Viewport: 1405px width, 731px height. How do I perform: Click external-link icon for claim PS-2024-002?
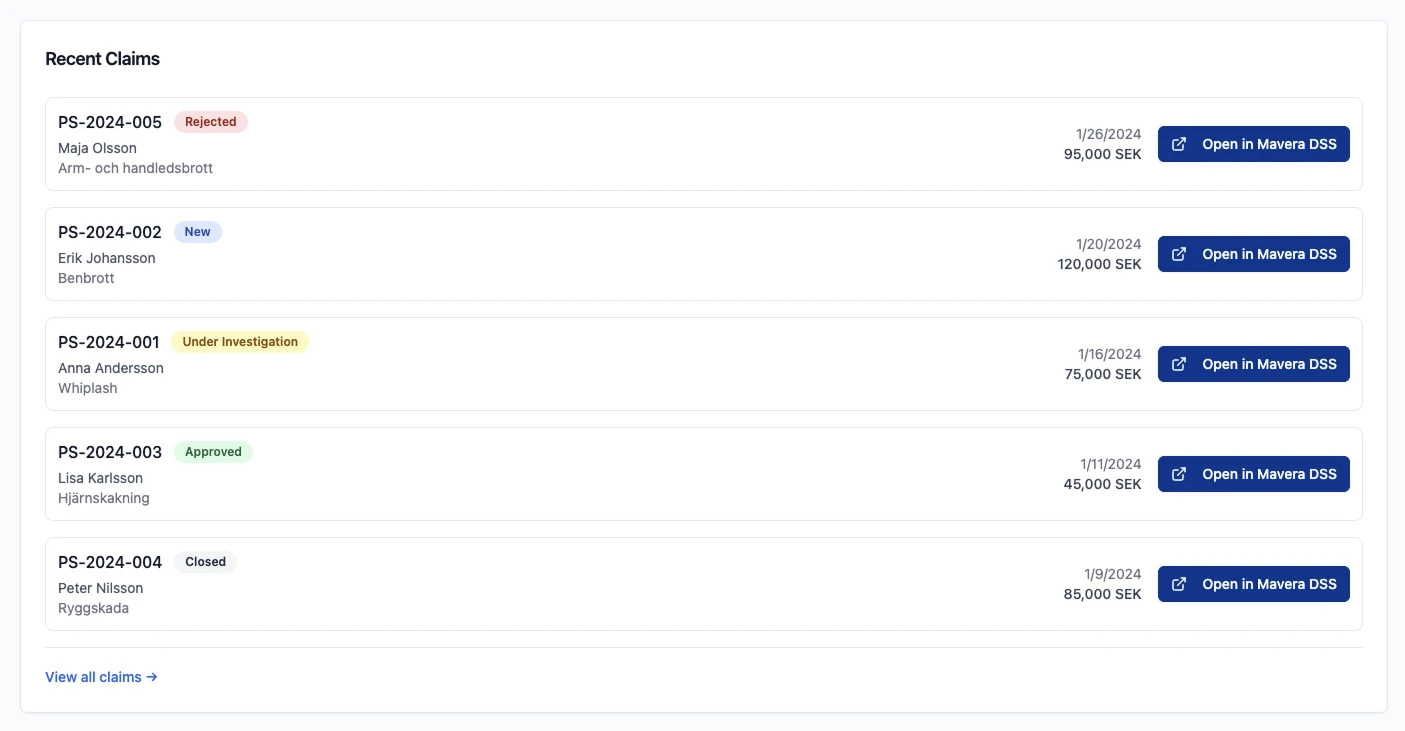pyautogui.click(x=1179, y=254)
